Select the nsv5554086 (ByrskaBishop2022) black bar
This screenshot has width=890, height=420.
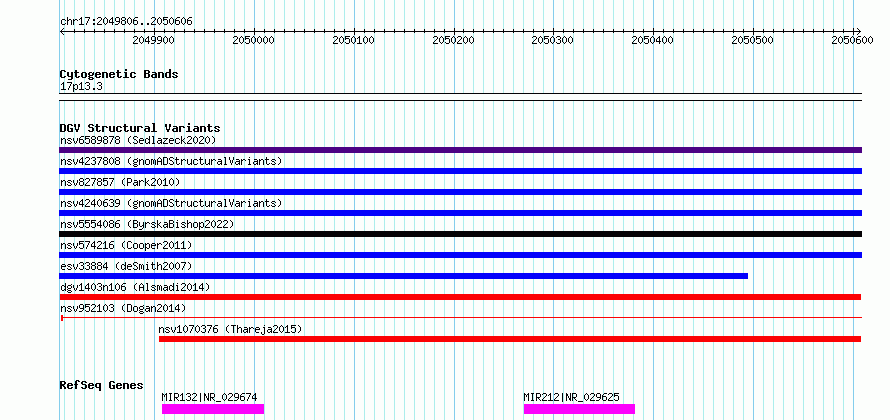coord(460,234)
